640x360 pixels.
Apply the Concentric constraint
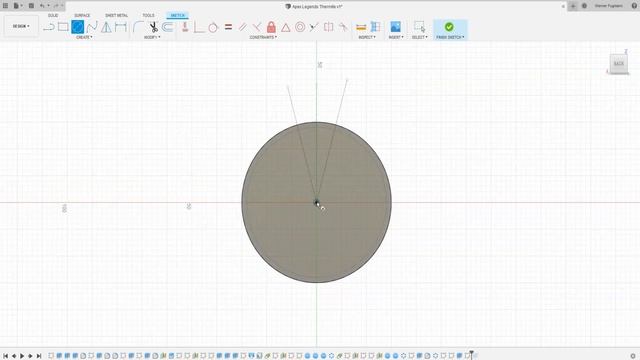[x=300, y=27]
